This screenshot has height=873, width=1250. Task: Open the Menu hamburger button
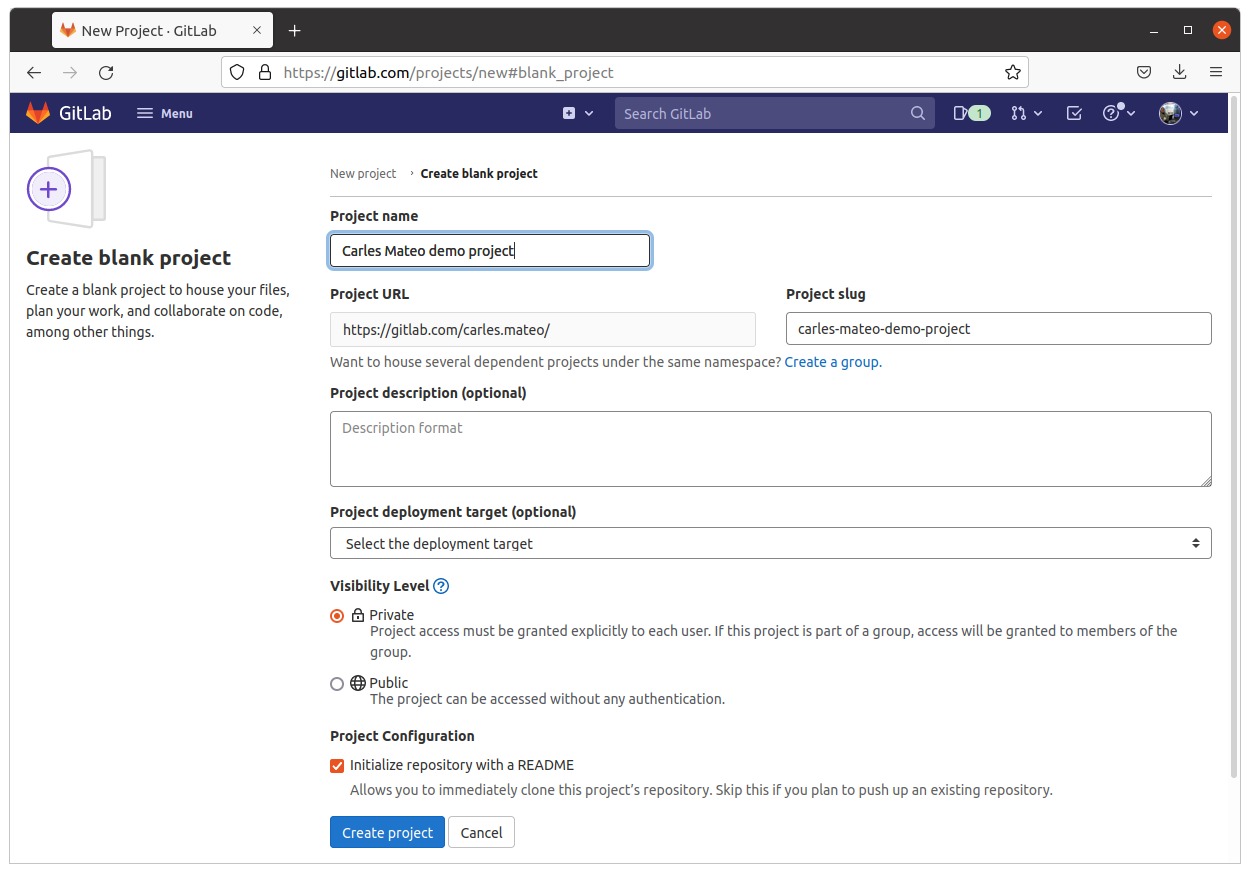click(165, 113)
